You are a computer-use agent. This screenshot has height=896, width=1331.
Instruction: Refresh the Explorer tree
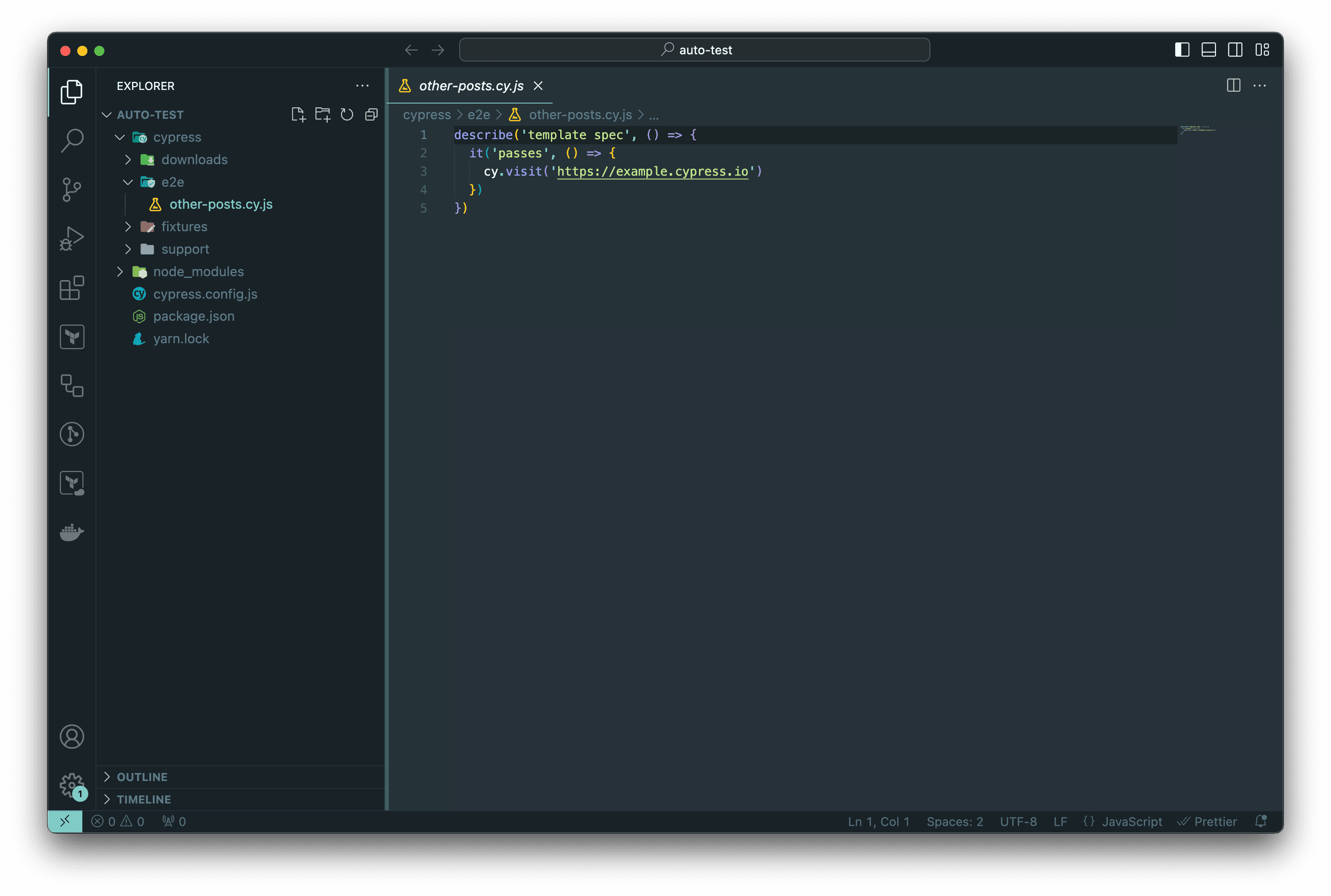(x=347, y=114)
